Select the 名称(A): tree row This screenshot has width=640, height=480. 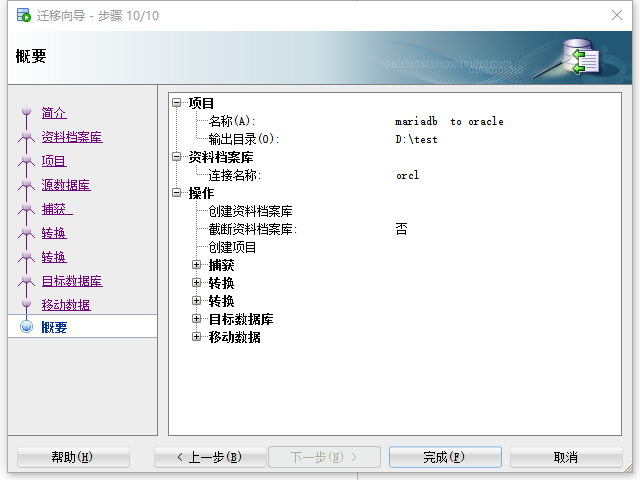click(x=231, y=121)
